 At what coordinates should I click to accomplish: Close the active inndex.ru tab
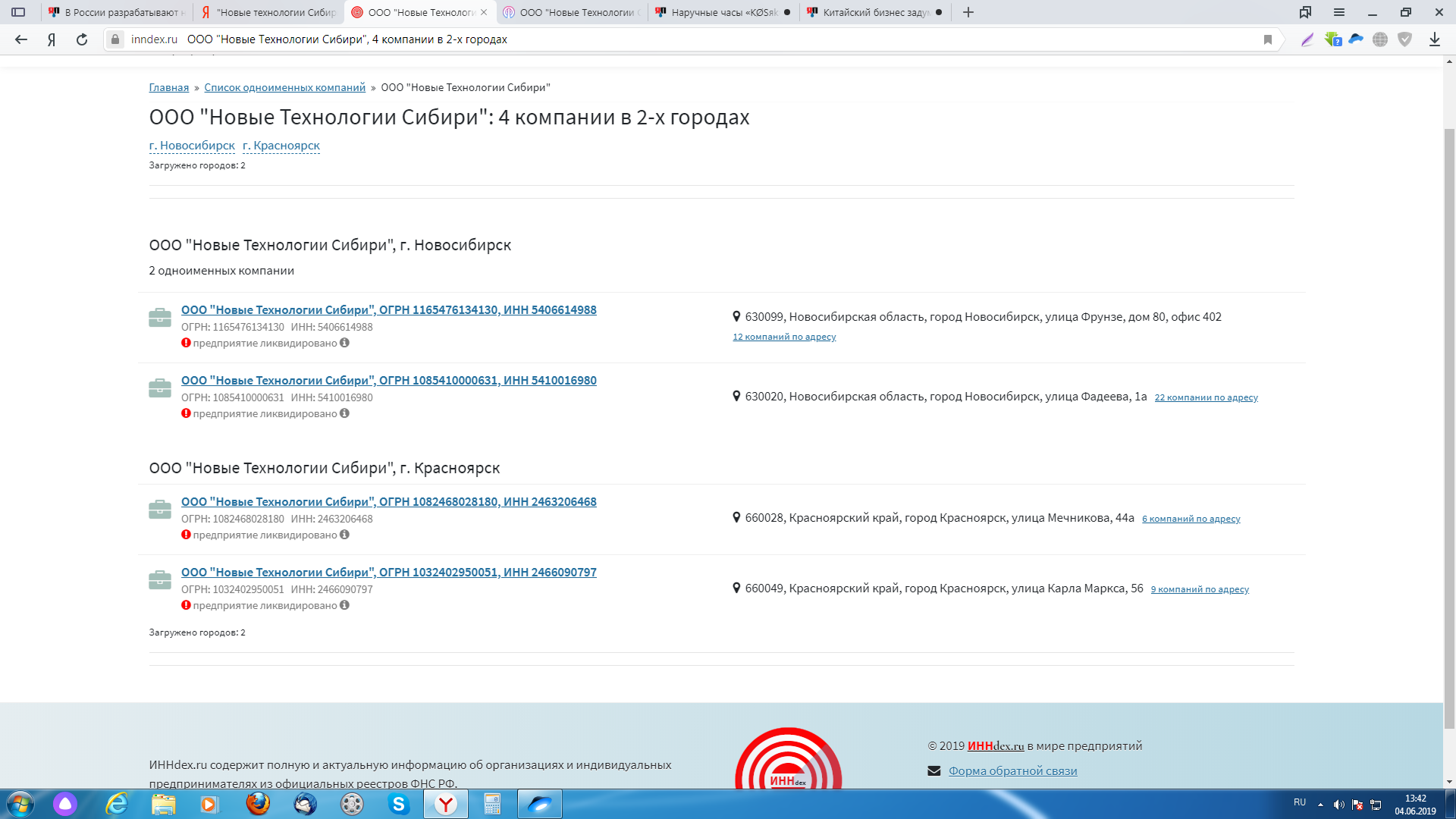pyautogui.click(x=484, y=12)
